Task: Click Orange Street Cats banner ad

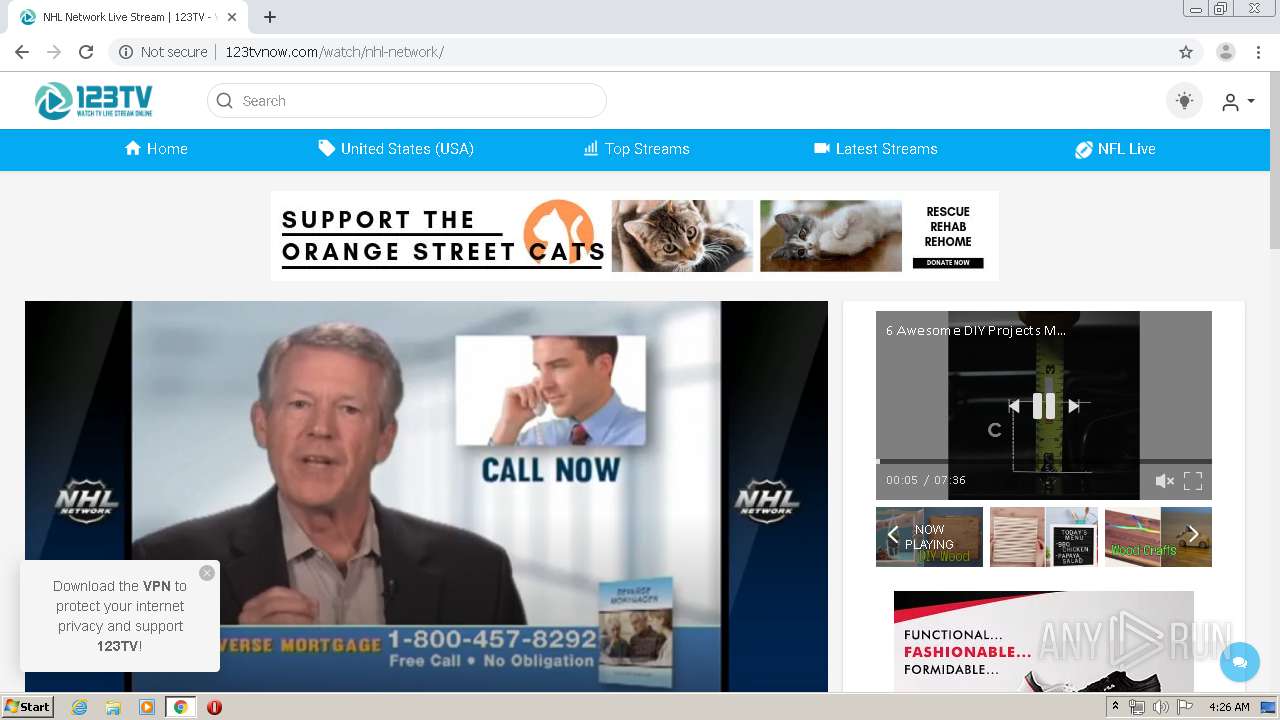Action: tap(634, 236)
